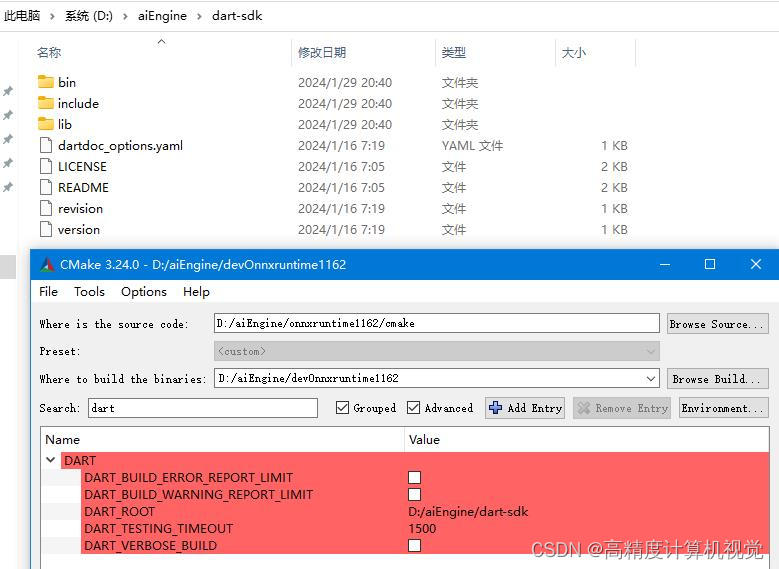Click the Search field containing dart

[x=203, y=408]
